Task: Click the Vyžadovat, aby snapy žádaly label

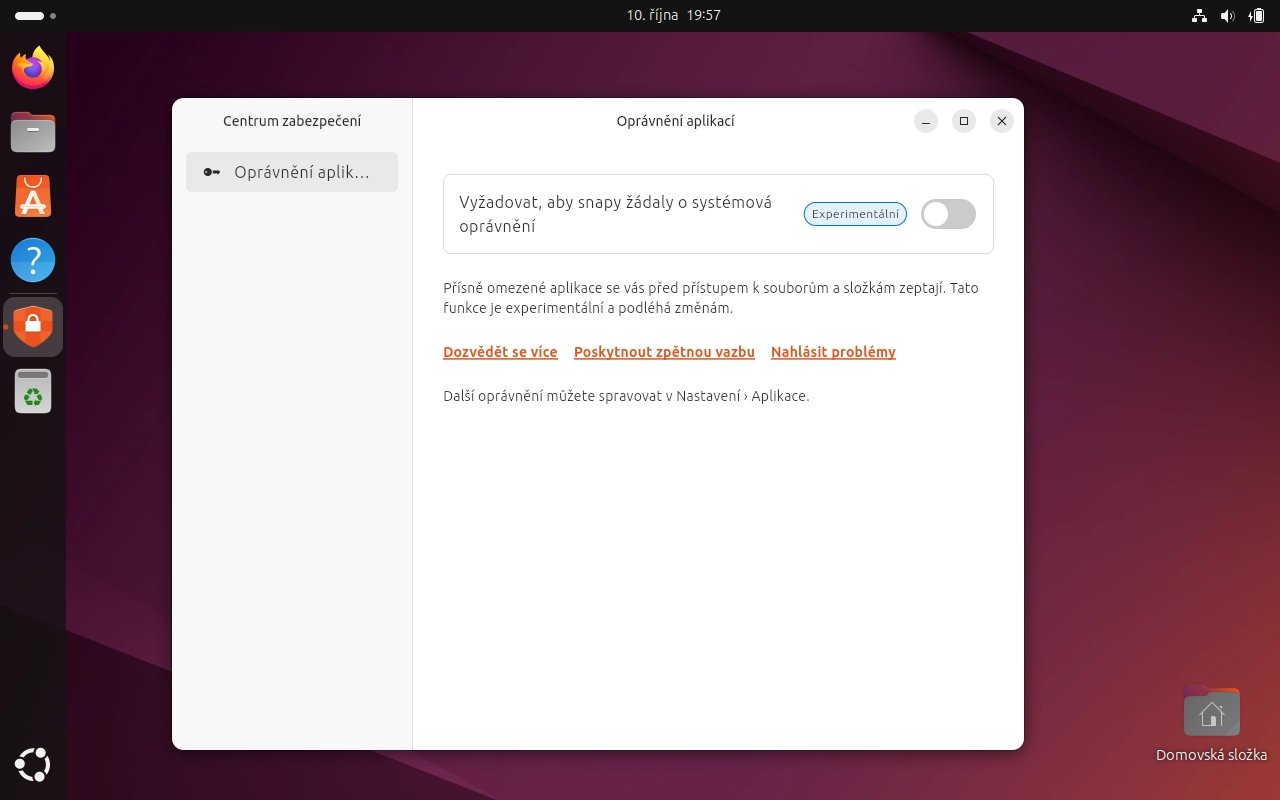Action: click(x=616, y=214)
